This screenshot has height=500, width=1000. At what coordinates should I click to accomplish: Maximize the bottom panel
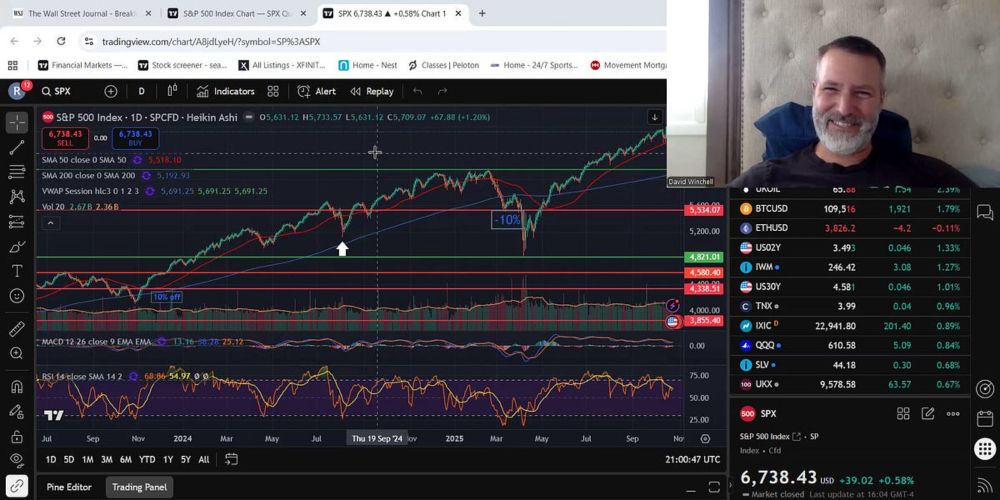point(714,488)
